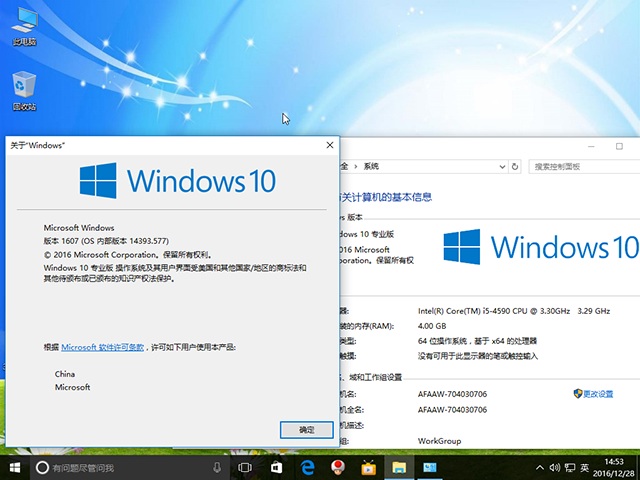Launch the Store app from taskbar

(x=276, y=467)
